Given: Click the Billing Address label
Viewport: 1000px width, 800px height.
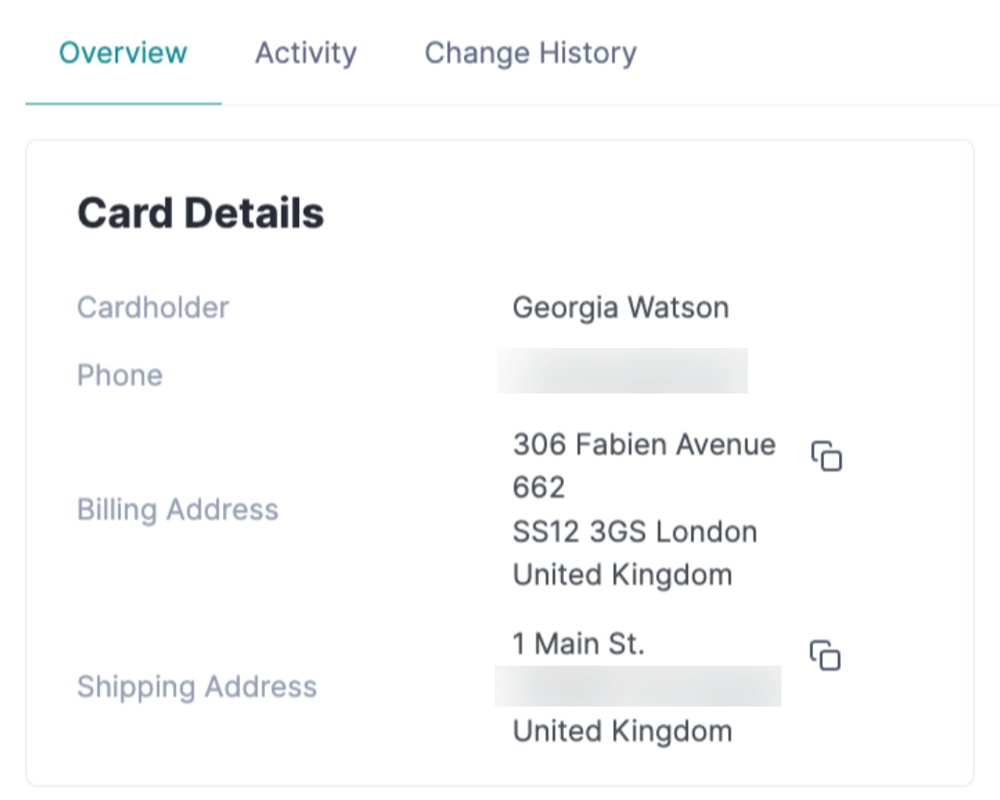Looking at the screenshot, I should pyautogui.click(x=178, y=510).
